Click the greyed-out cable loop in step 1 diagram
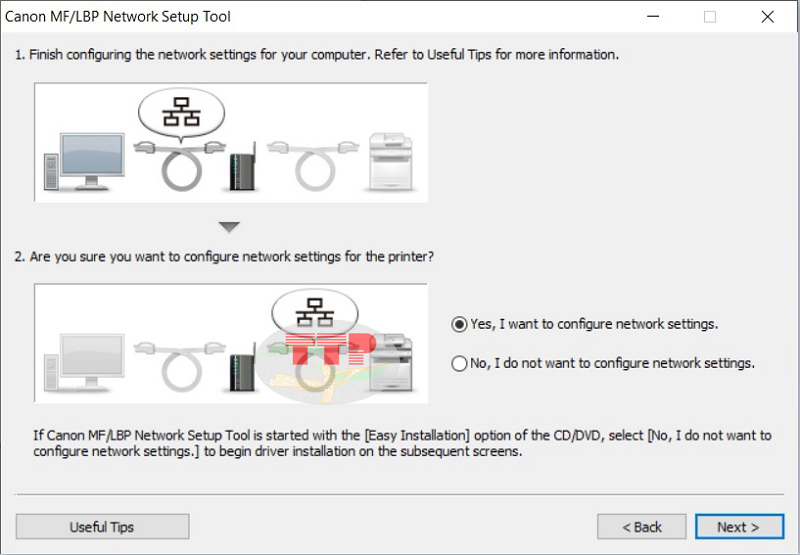Image resolution: width=800 pixels, height=555 pixels. point(313,165)
